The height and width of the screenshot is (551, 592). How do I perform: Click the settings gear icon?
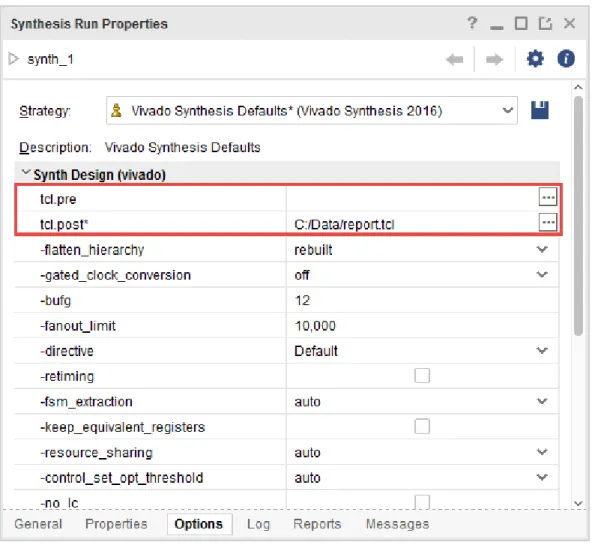[x=535, y=59]
